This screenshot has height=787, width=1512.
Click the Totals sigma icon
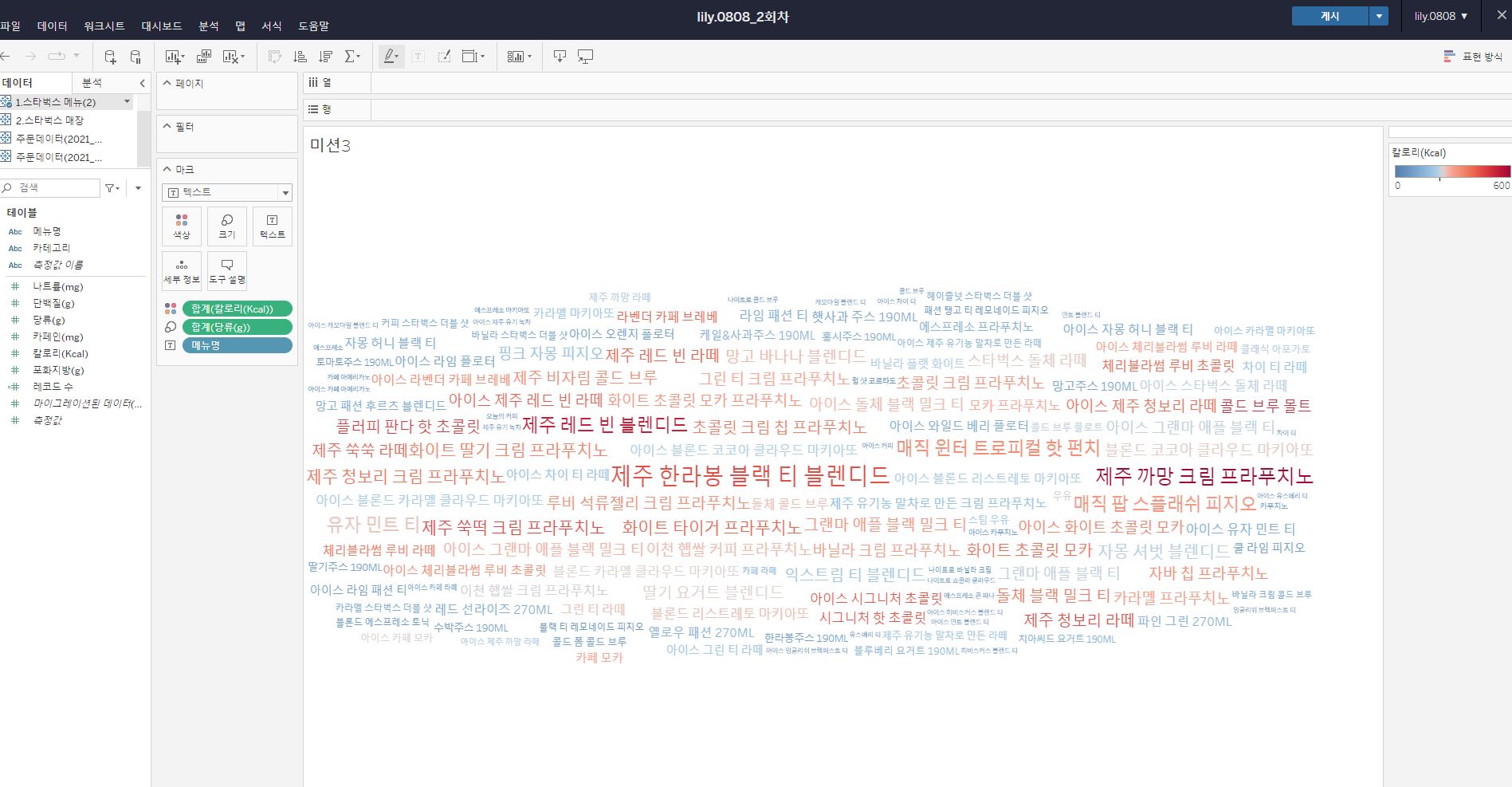point(352,57)
